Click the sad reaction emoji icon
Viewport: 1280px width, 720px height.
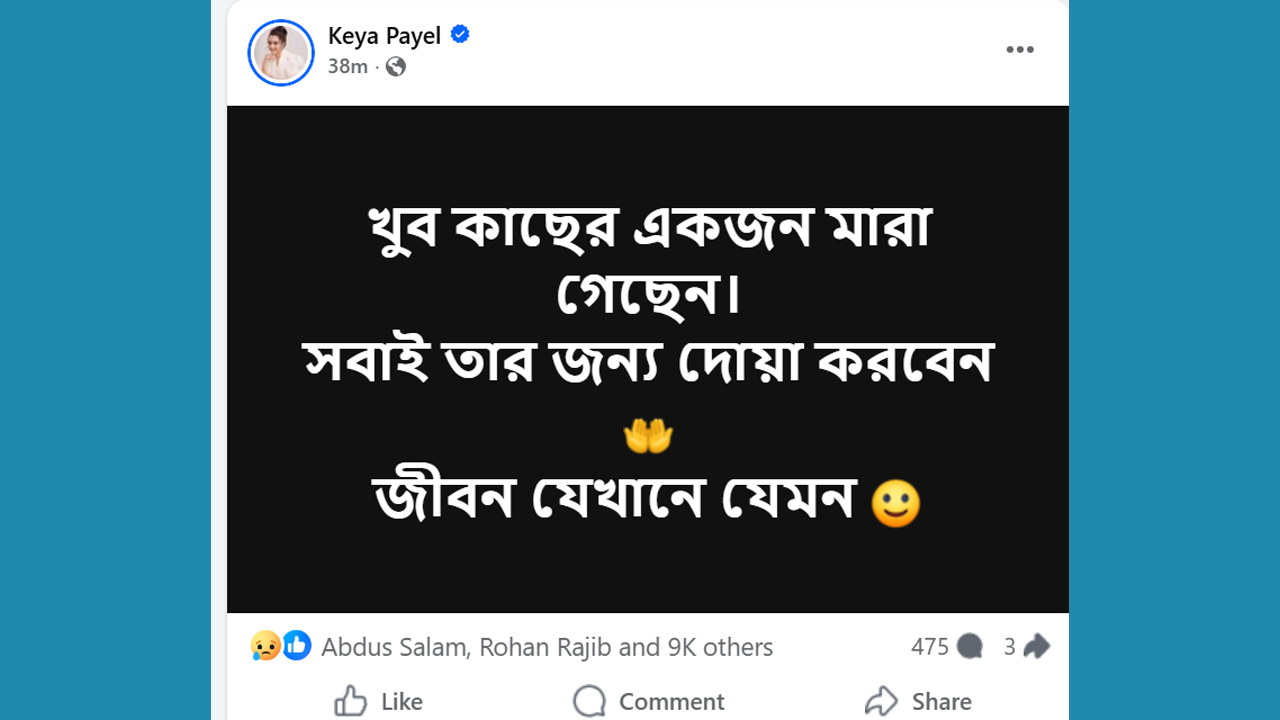click(265, 646)
